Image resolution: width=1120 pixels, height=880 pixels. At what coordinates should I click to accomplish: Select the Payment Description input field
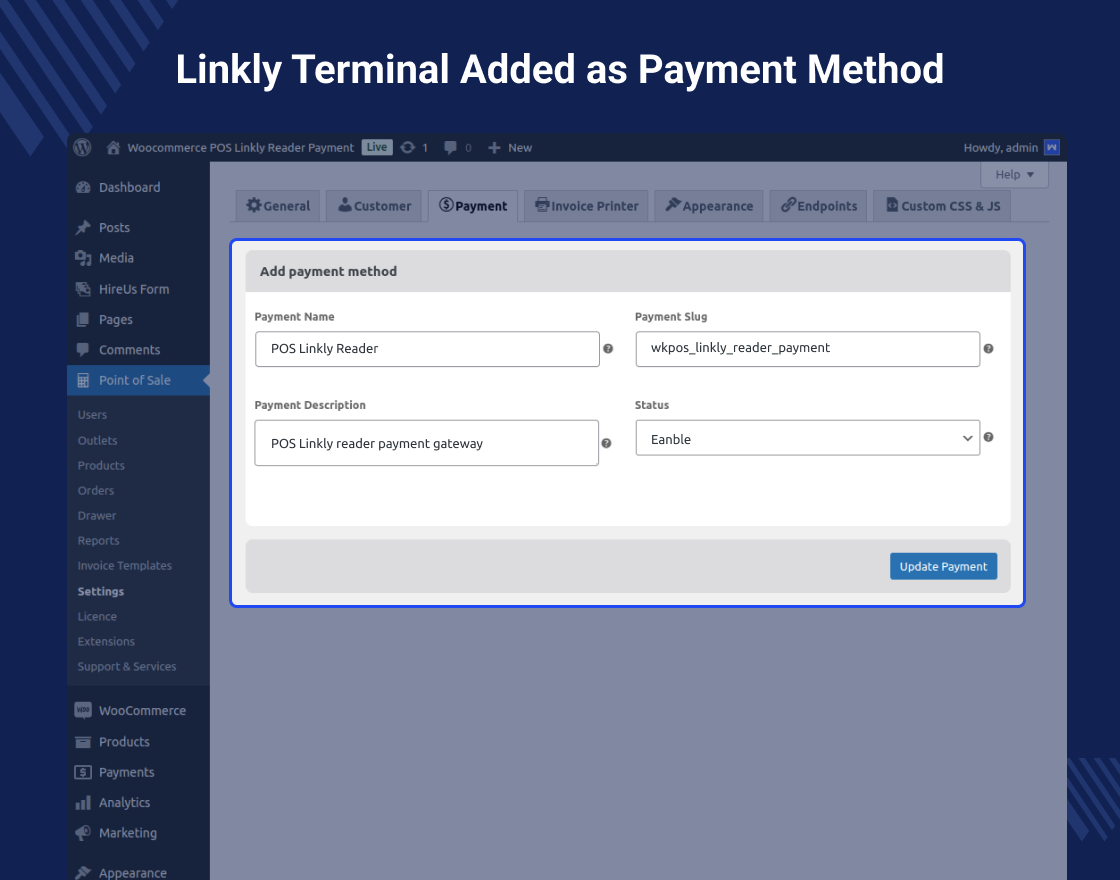426,442
